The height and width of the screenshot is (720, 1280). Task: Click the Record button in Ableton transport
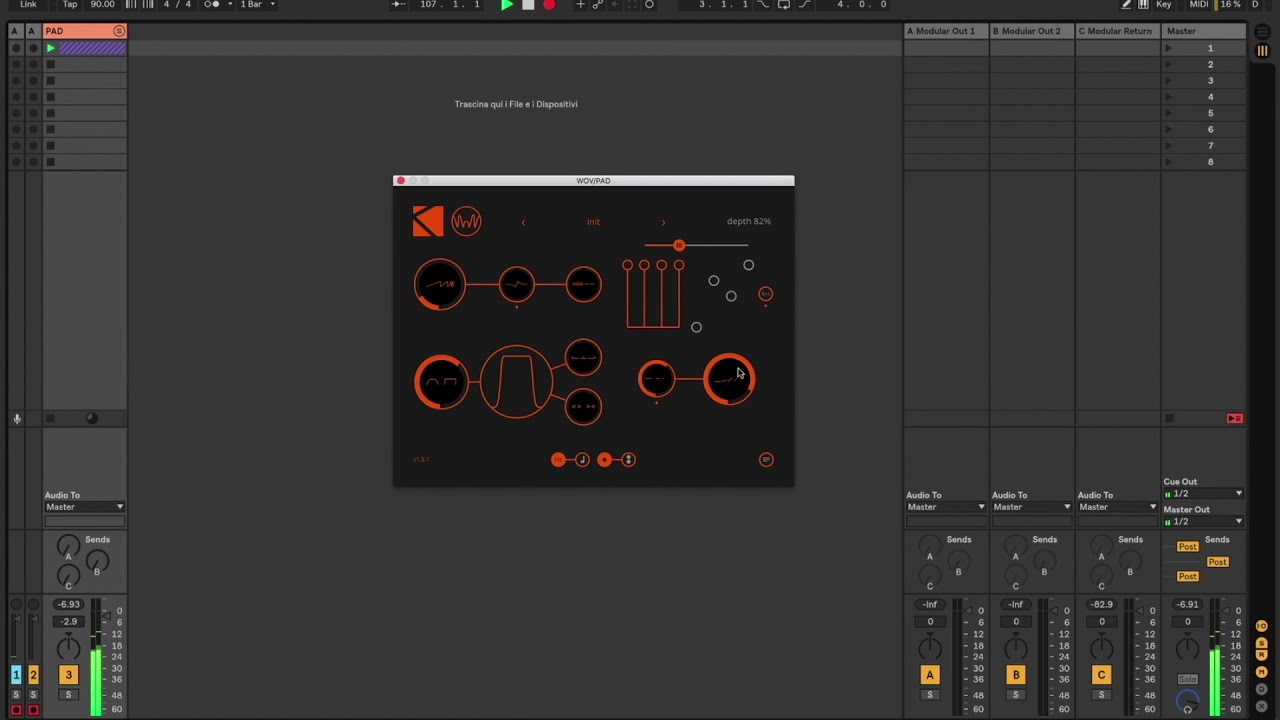click(x=549, y=5)
